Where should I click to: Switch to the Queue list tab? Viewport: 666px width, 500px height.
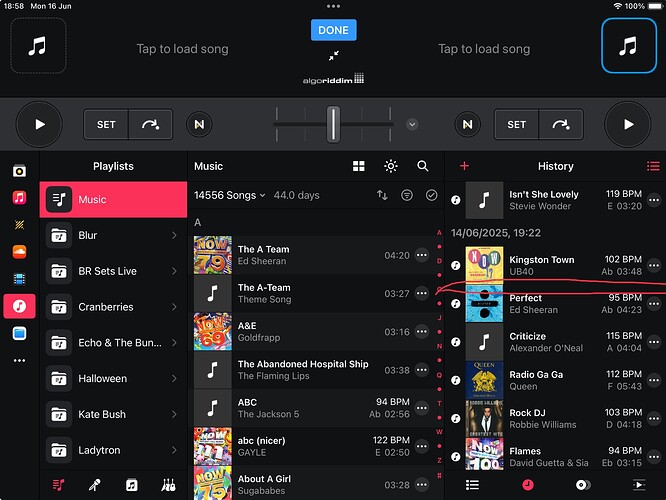coord(472,485)
